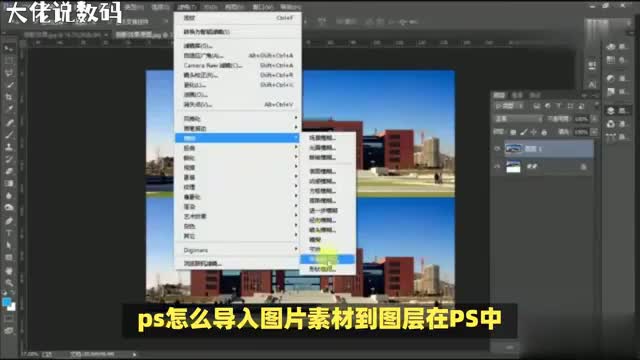Hide the 背景 layer

pos(497,167)
